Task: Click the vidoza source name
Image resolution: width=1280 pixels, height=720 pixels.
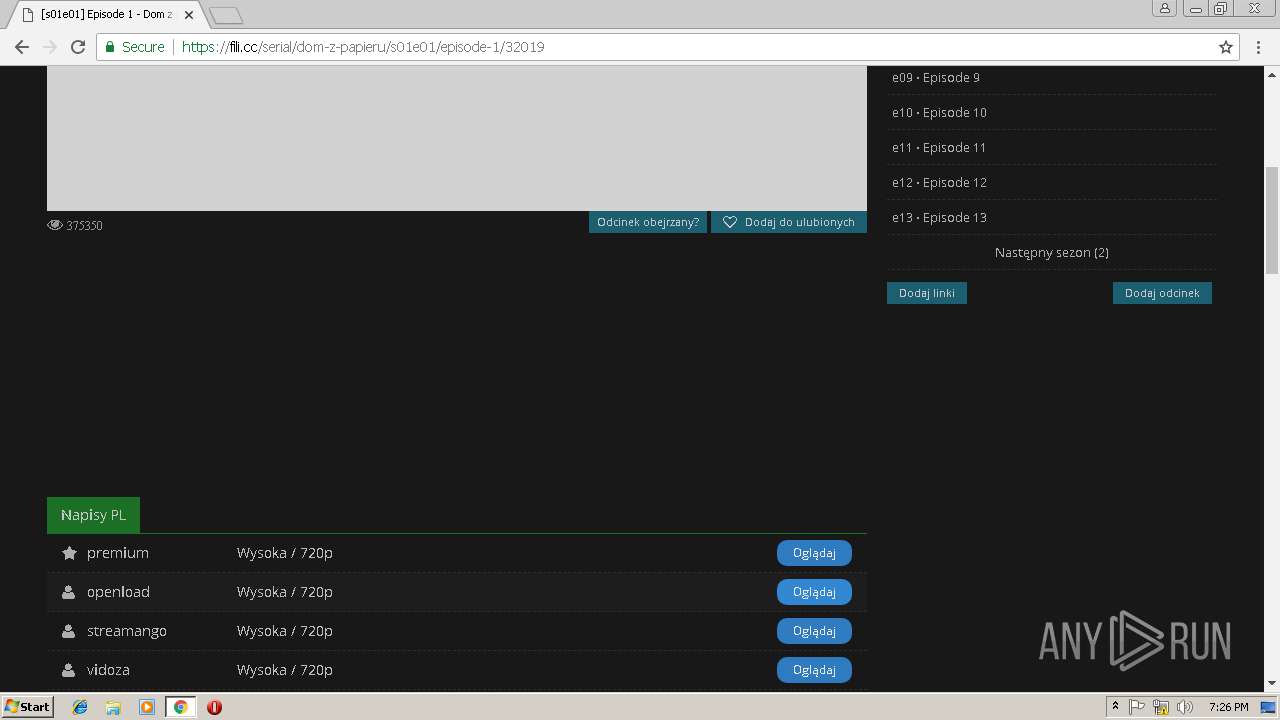Action: 108,670
